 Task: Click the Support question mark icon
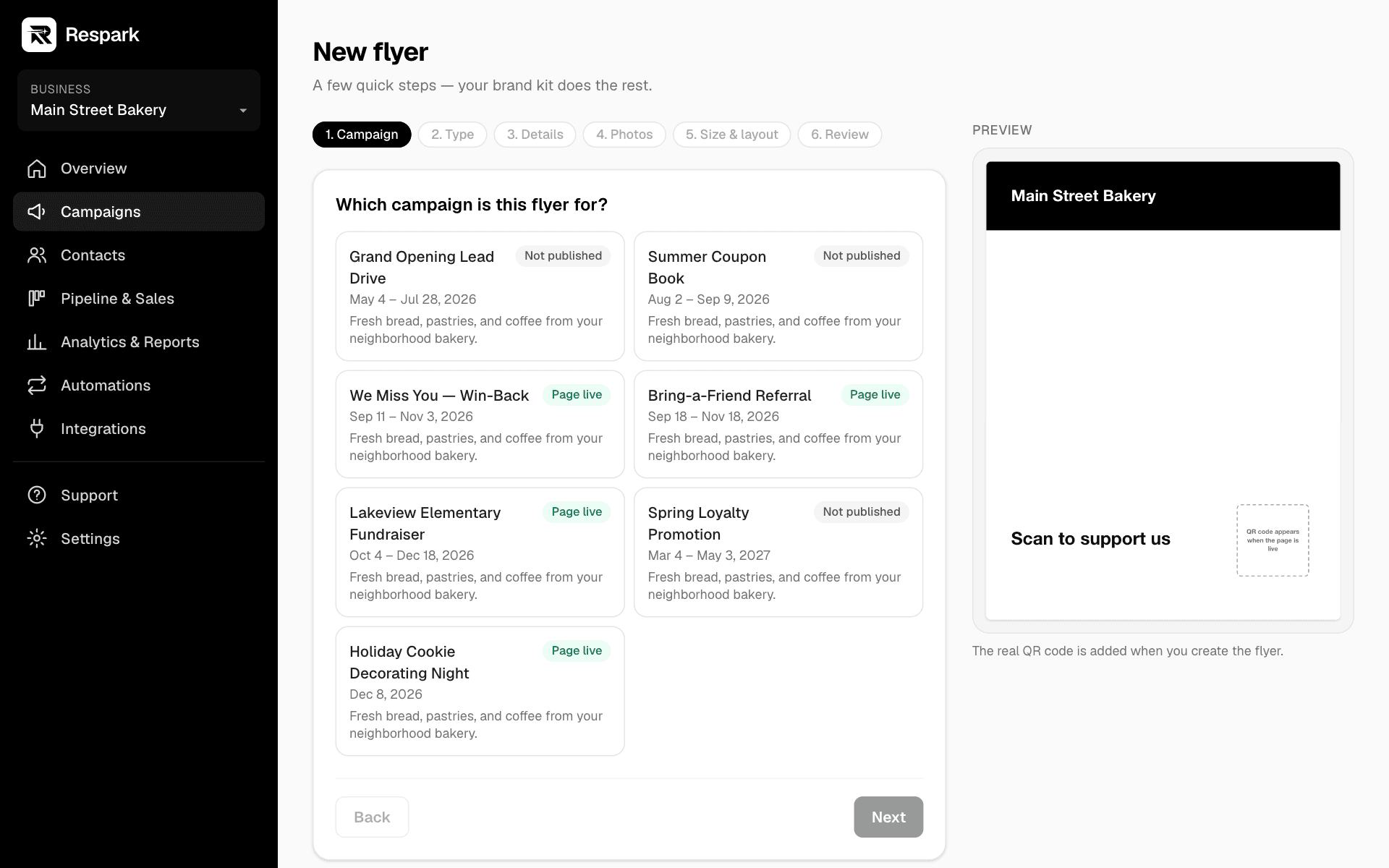coord(37,495)
